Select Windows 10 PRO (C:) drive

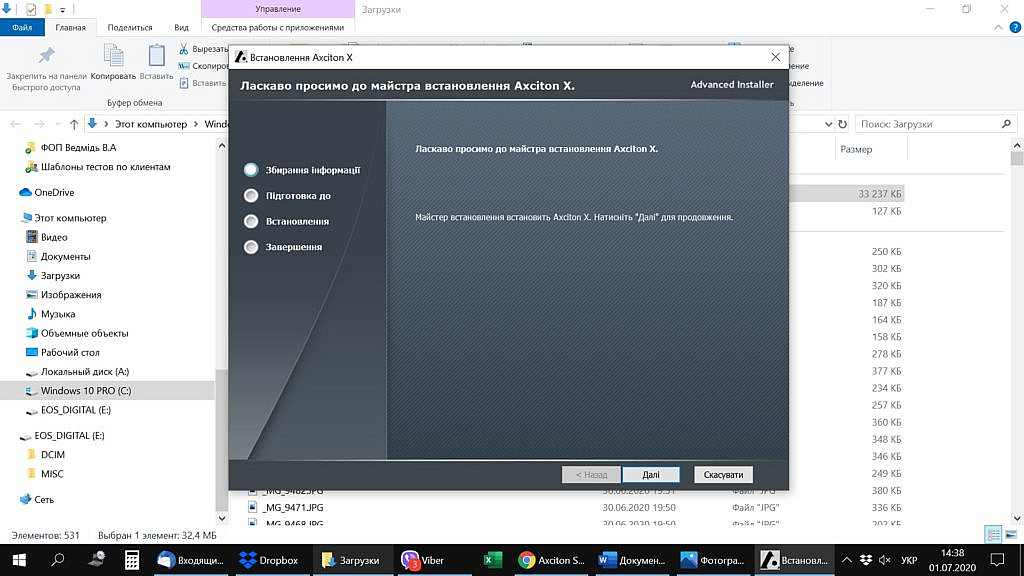pyautogui.click(x=86, y=391)
